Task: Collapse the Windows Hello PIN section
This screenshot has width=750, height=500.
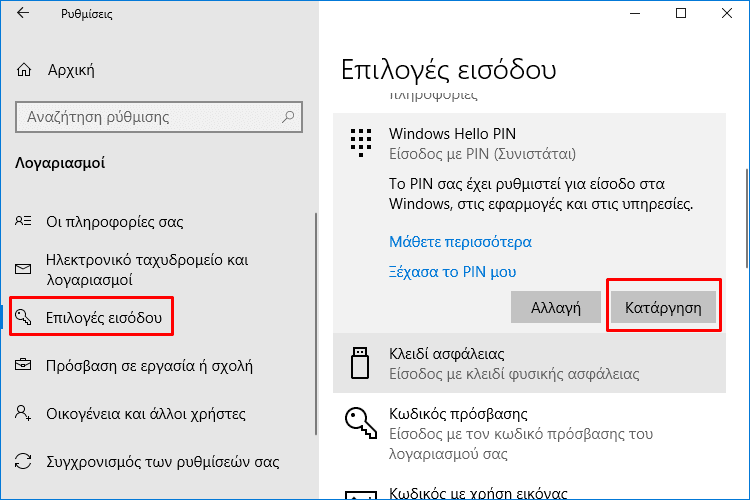Action: click(529, 144)
